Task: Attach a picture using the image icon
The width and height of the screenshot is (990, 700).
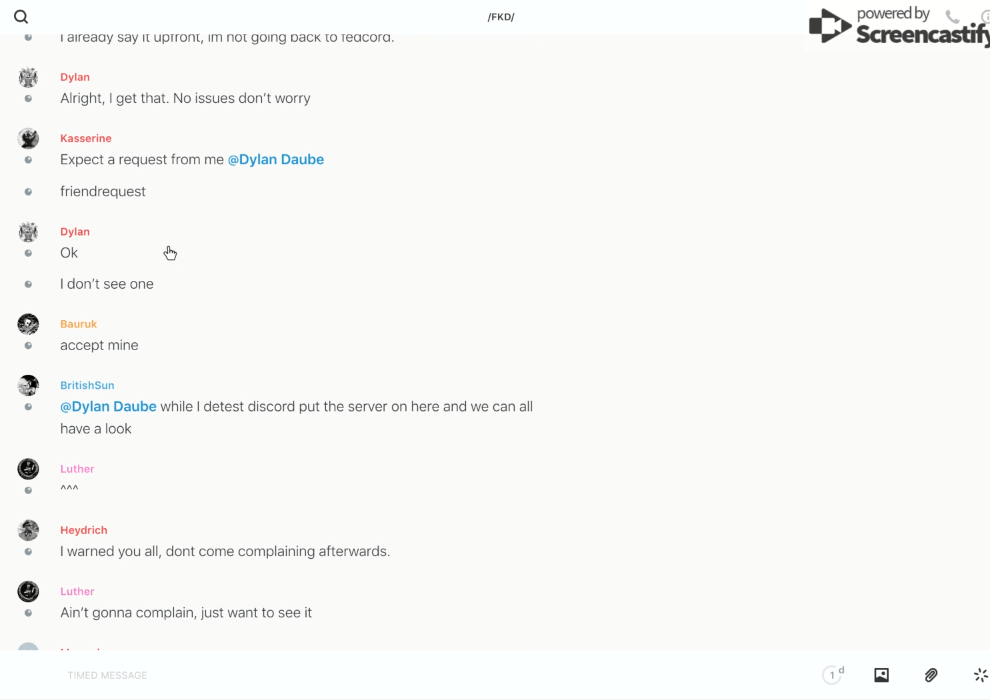Action: click(881, 675)
